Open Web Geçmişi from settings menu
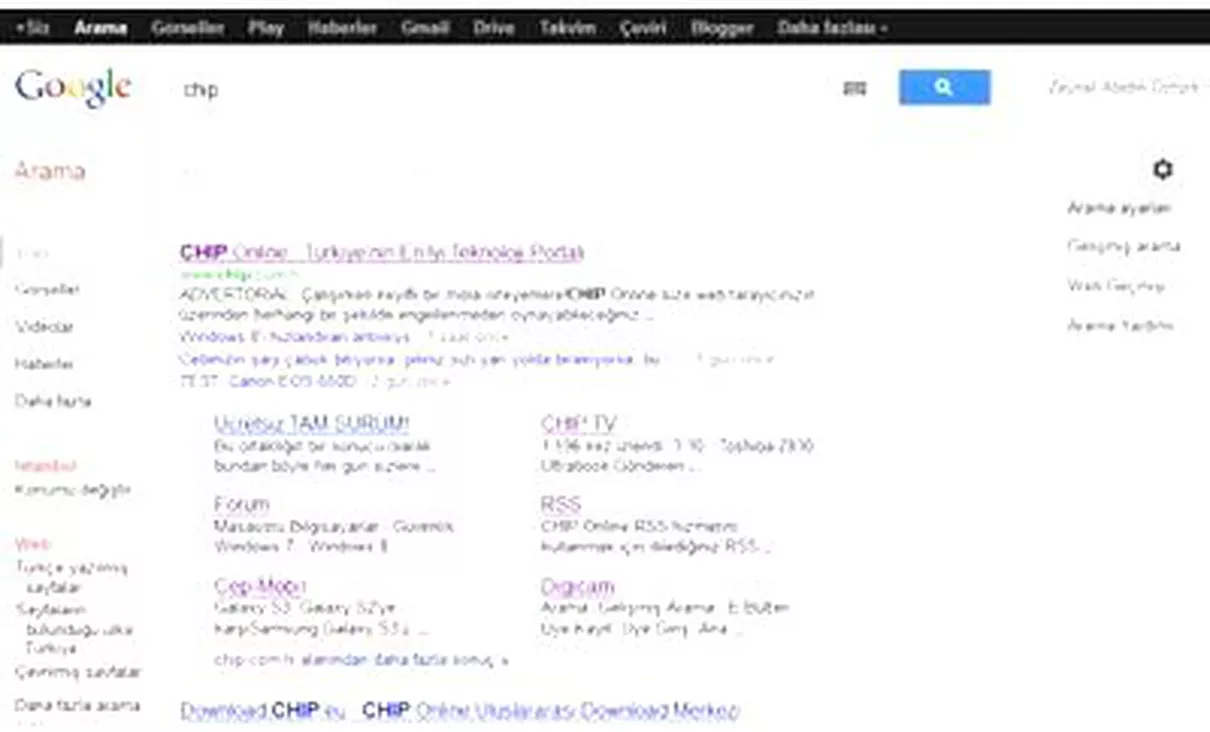 1116,286
